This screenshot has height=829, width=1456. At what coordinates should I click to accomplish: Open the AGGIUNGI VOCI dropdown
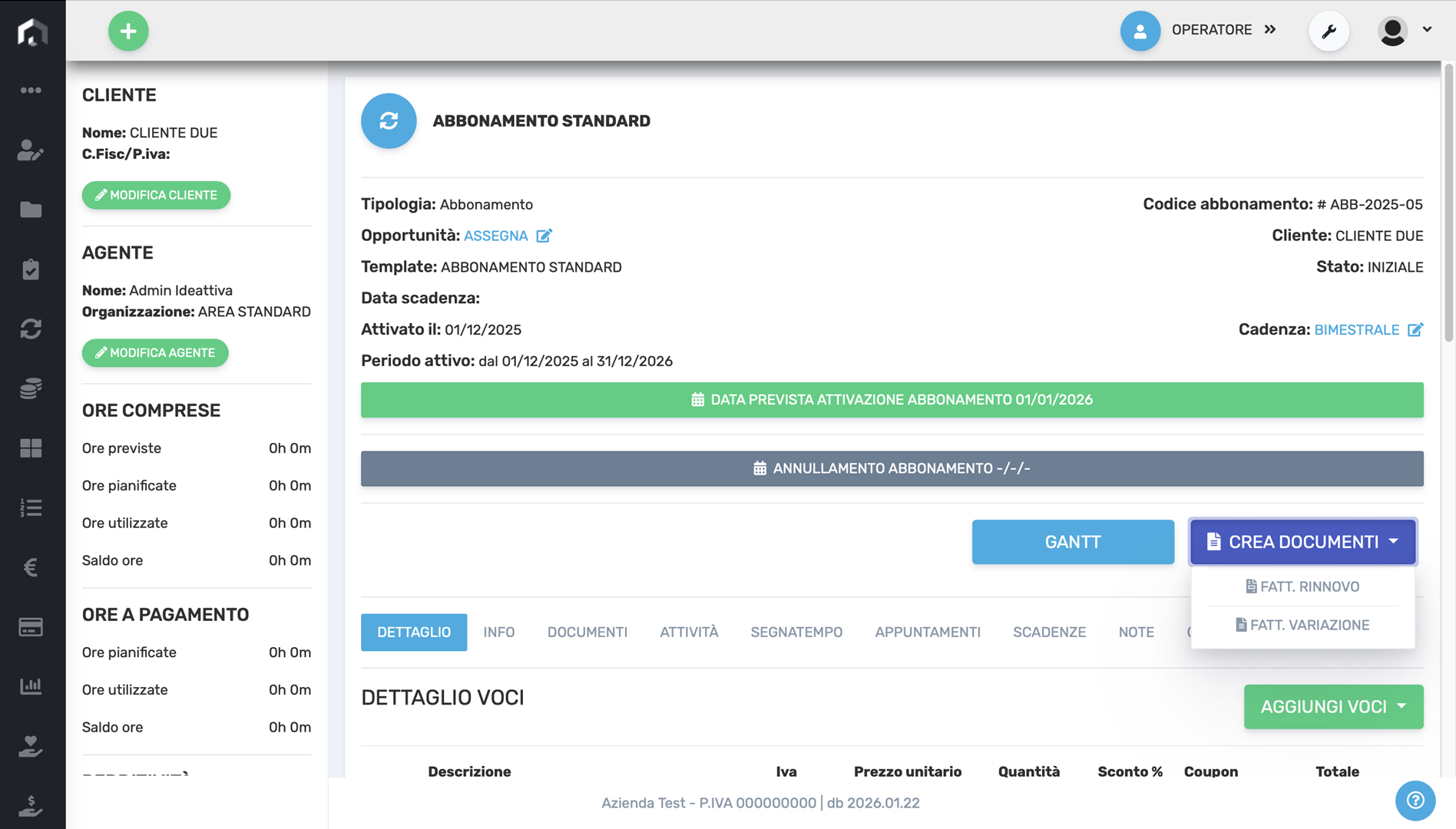1333,707
